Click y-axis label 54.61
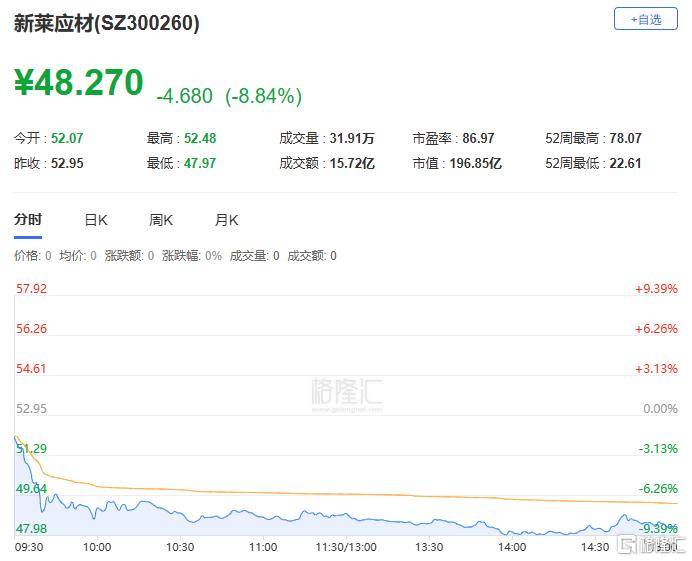Screen dimensions: 692x561 (x=31, y=369)
